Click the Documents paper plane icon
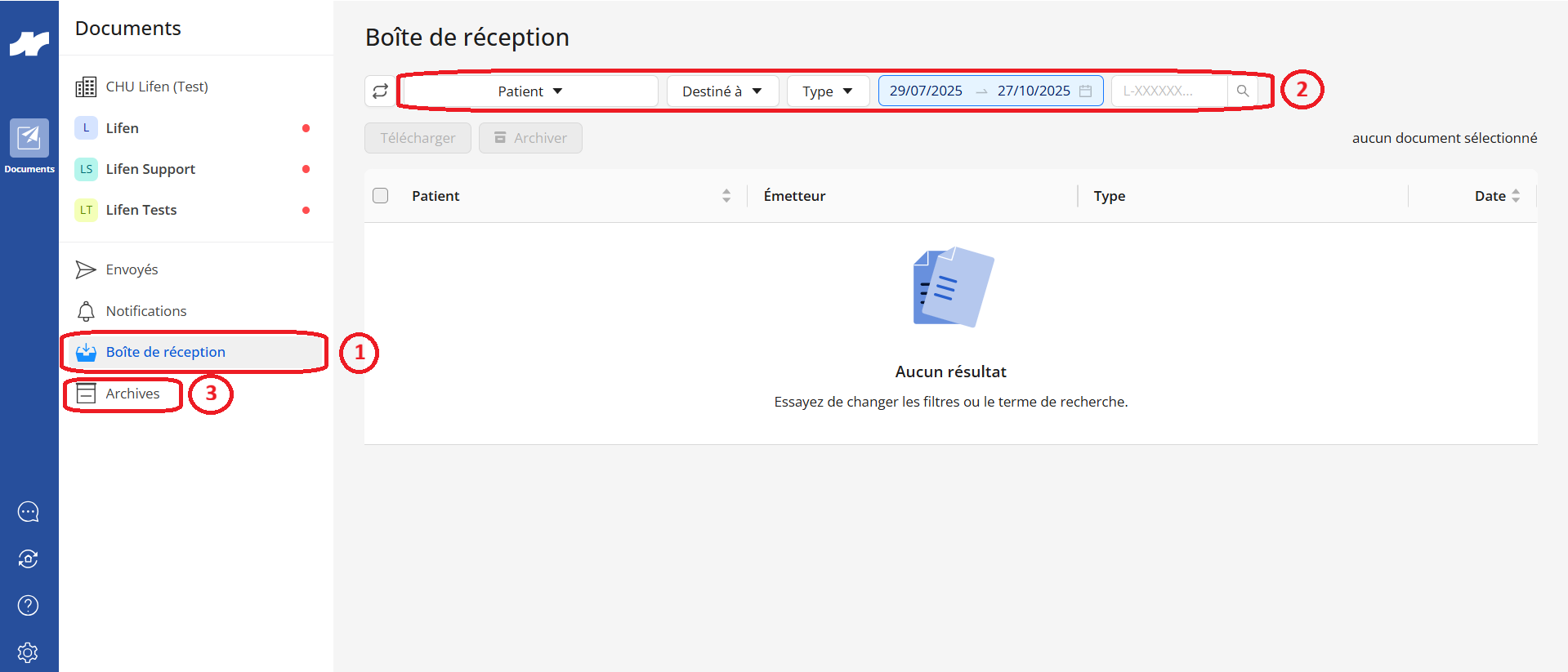The width and height of the screenshot is (1568, 672). [29, 138]
